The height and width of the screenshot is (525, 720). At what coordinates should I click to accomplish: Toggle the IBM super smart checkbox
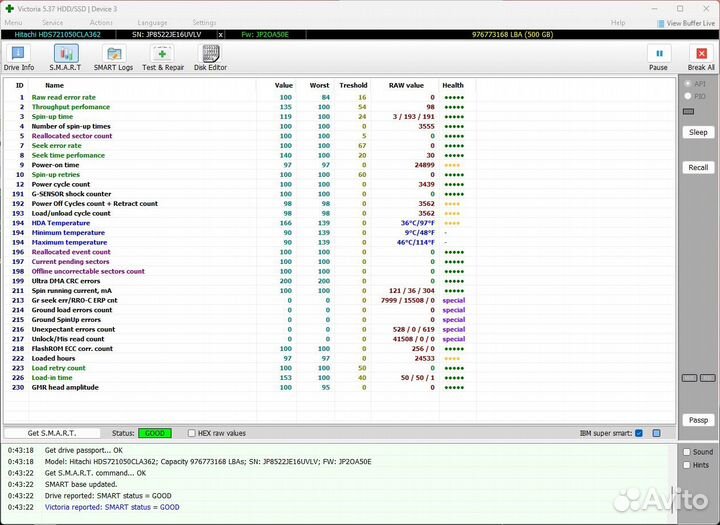(x=639, y=433)
